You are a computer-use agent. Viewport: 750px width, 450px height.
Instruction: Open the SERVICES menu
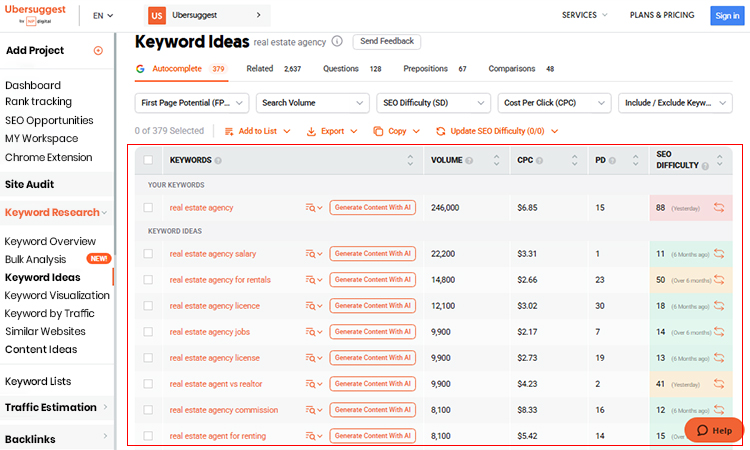click(x=585, y=15)
